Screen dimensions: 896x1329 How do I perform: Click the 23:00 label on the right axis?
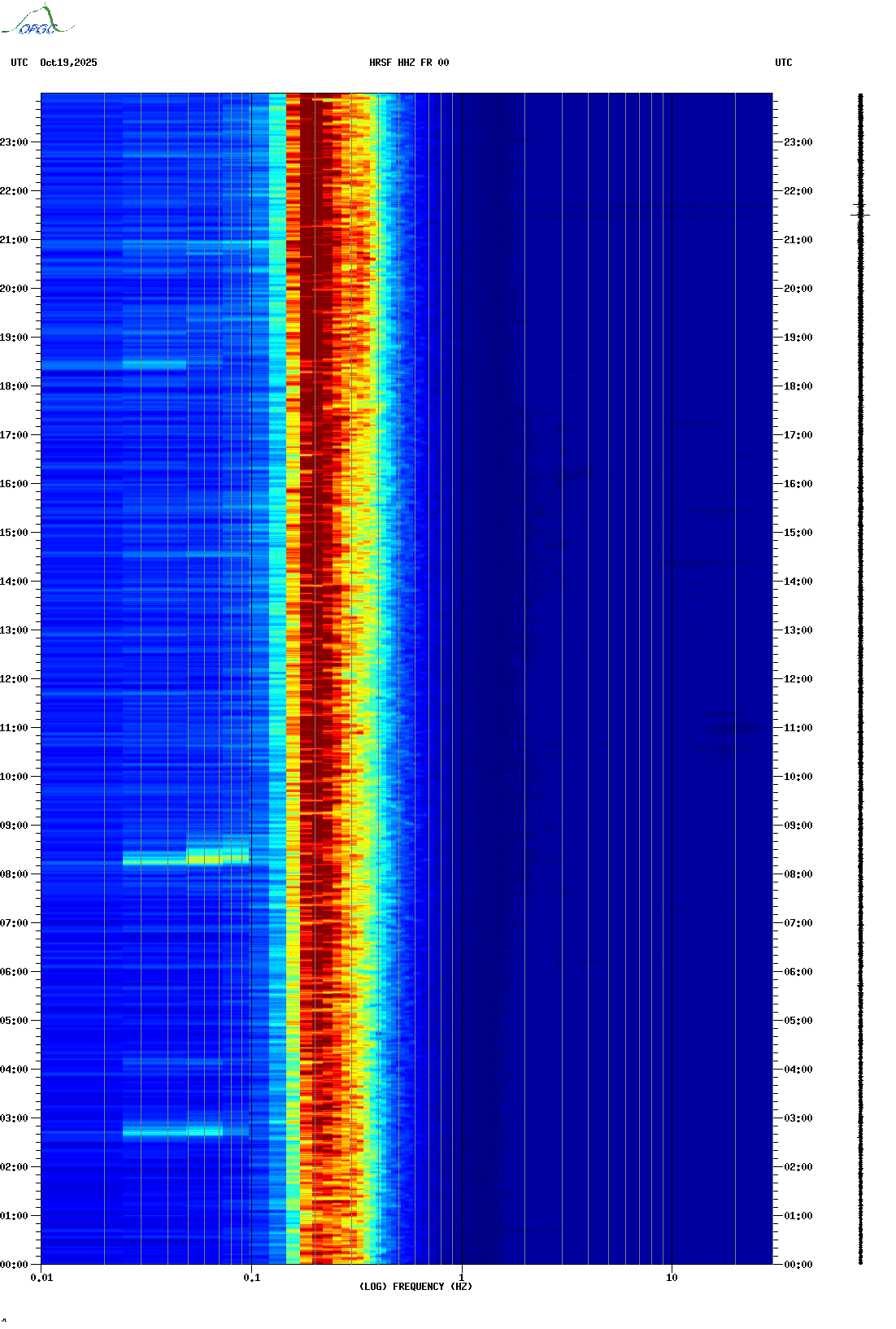tap(798, 142)
